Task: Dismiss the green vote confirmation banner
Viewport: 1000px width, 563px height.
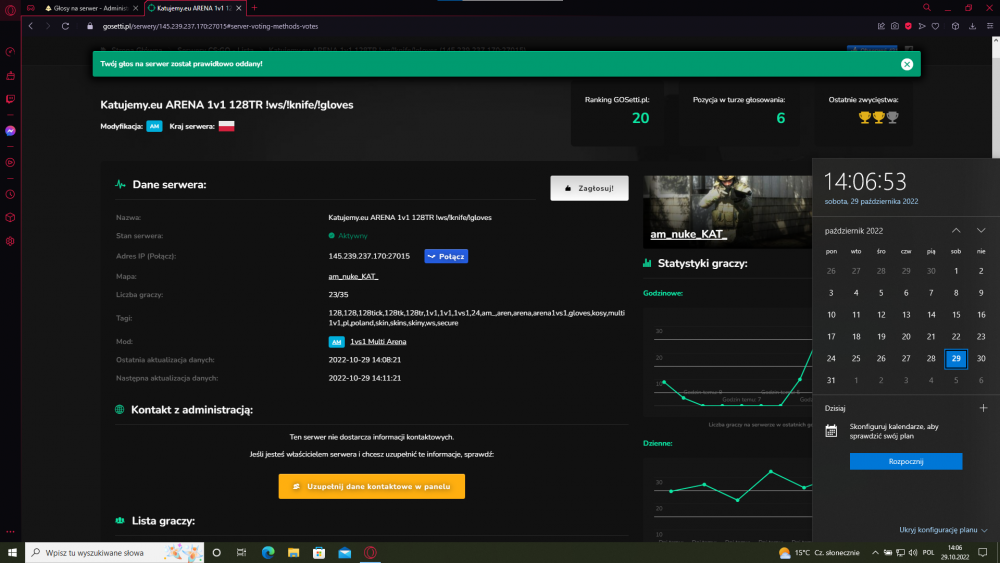Action: point(907,64)
